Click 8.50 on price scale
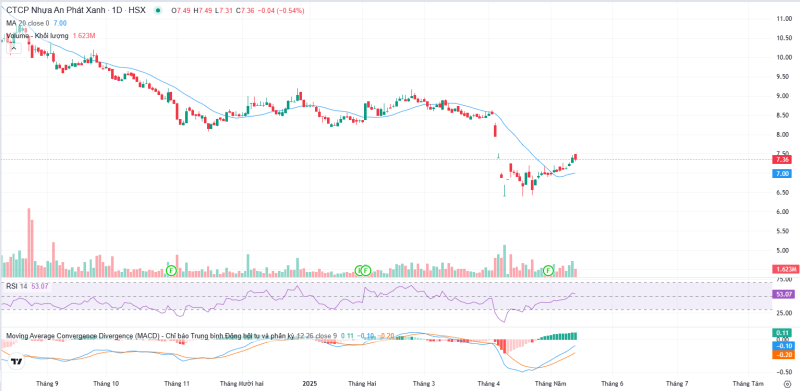The width and height of the screenshot is (800, 391). [784, 115]
